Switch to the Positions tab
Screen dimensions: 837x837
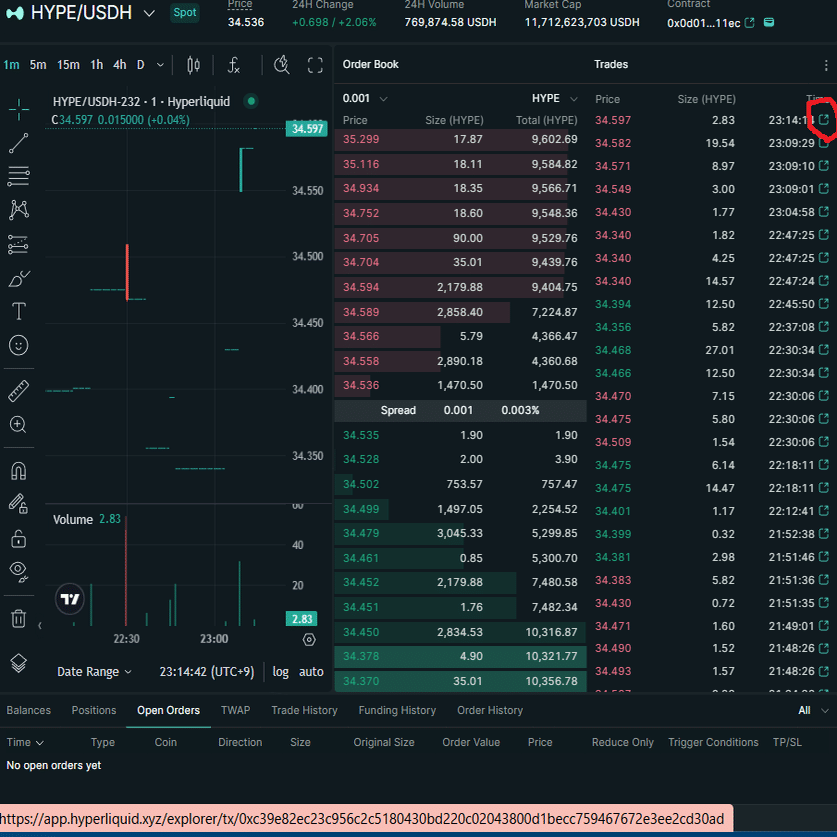94,710
